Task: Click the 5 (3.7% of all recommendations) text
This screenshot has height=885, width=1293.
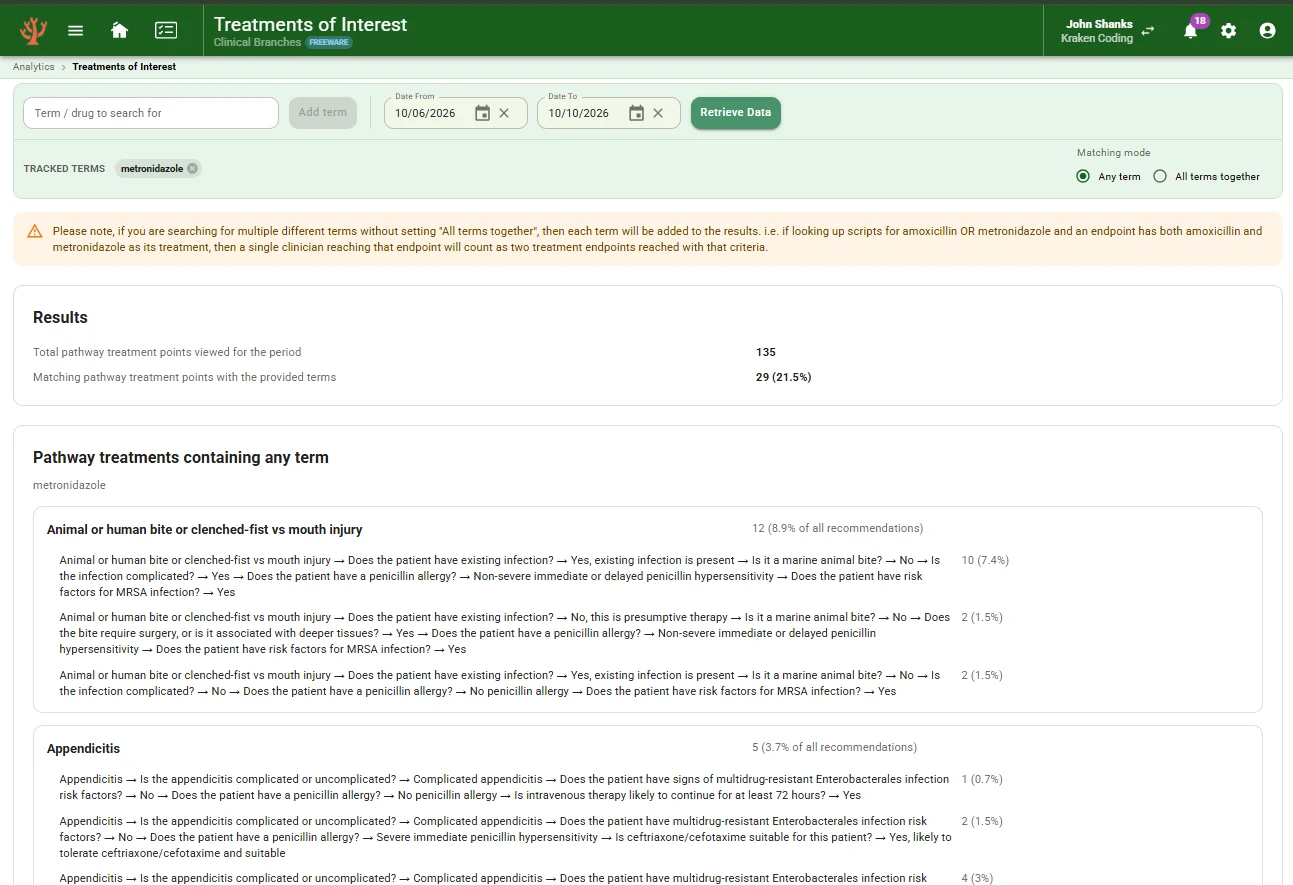Action: click(x=835, y=747)
